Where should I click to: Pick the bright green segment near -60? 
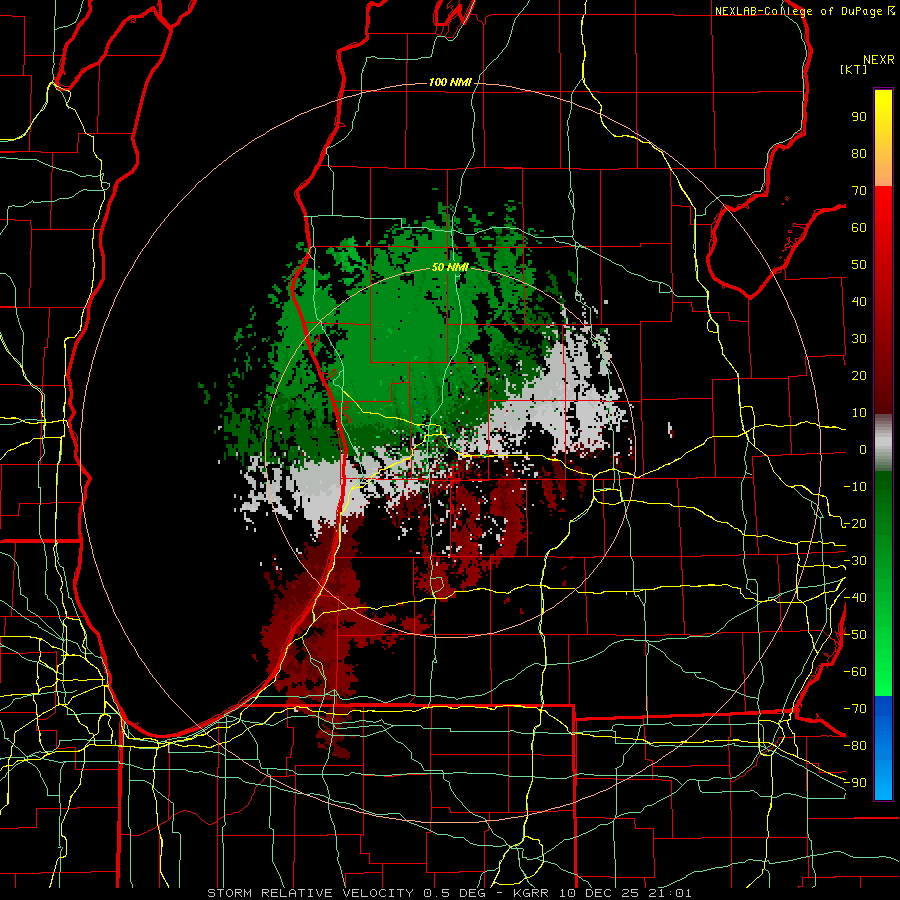pyautogui.click(x=883, y=672)
